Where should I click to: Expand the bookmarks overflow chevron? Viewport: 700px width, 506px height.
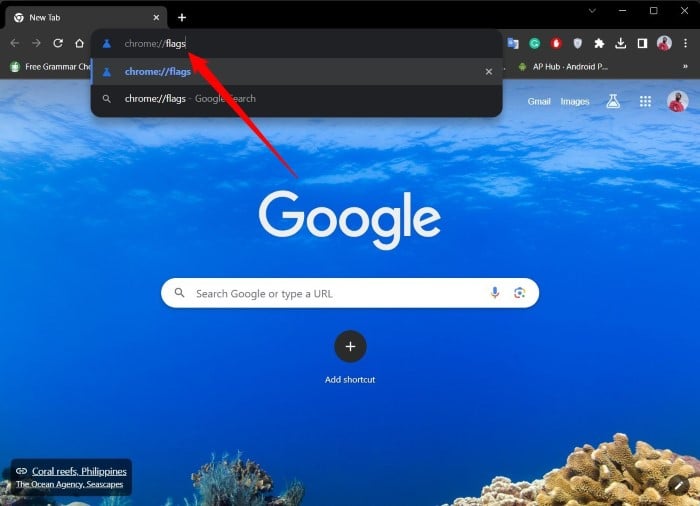(x=685, y=67)
